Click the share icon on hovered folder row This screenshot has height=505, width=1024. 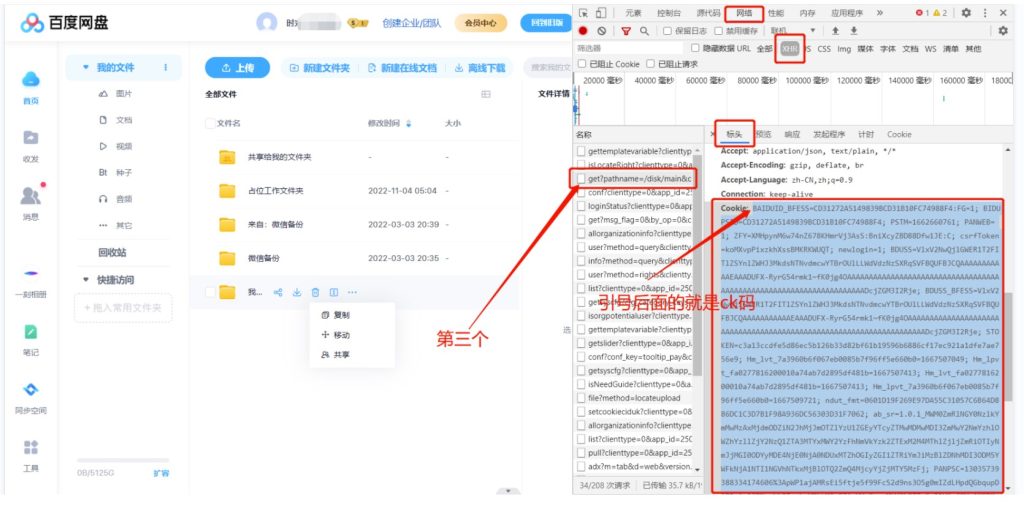click(x=278, y=292)
